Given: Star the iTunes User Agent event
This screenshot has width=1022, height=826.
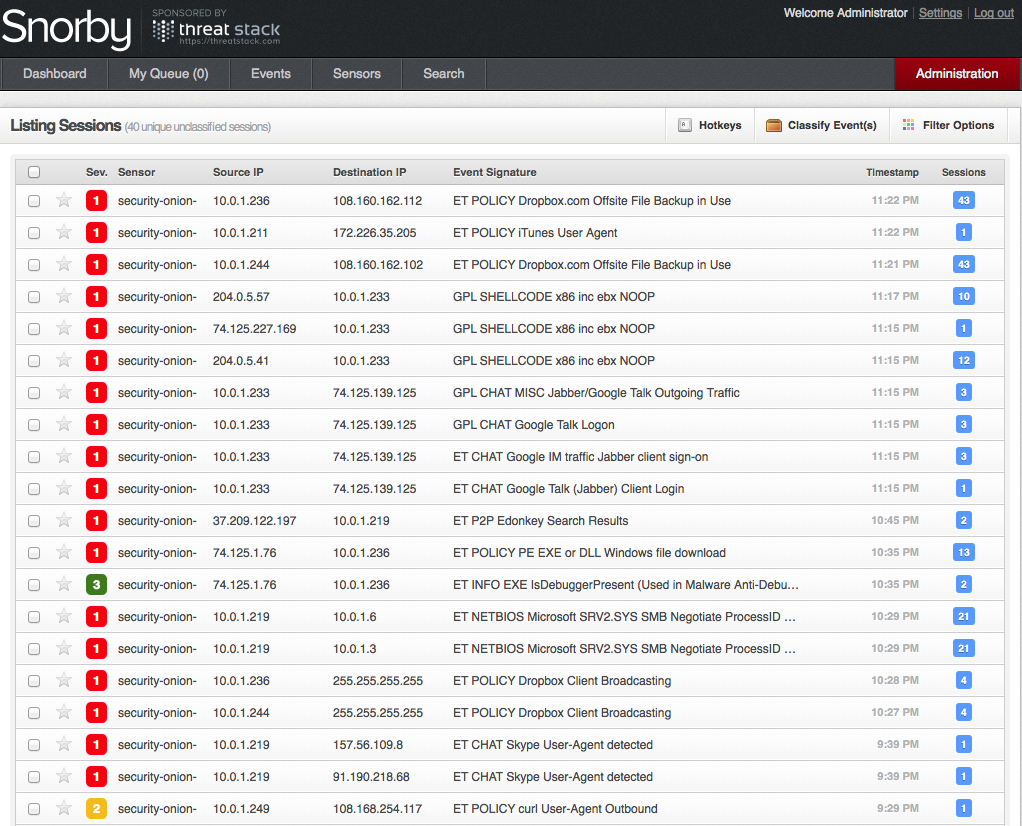Looking at the screenshot, I should [64, 233].
